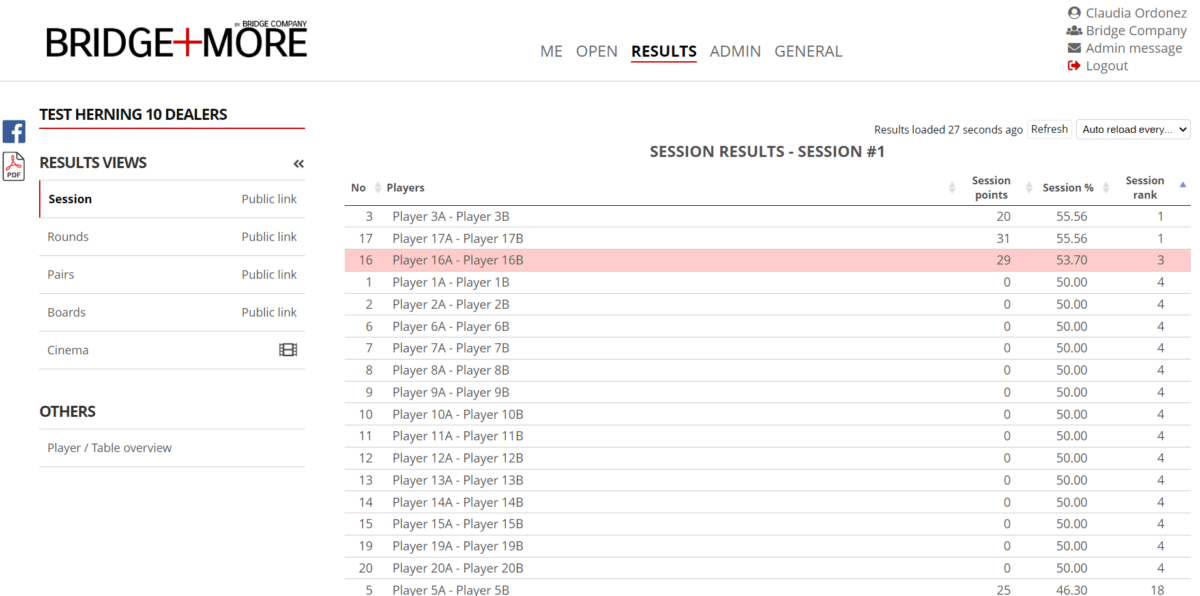Open the Public link for Rounds
Screen dimensions: 1200x596
(x=269, y=237)
